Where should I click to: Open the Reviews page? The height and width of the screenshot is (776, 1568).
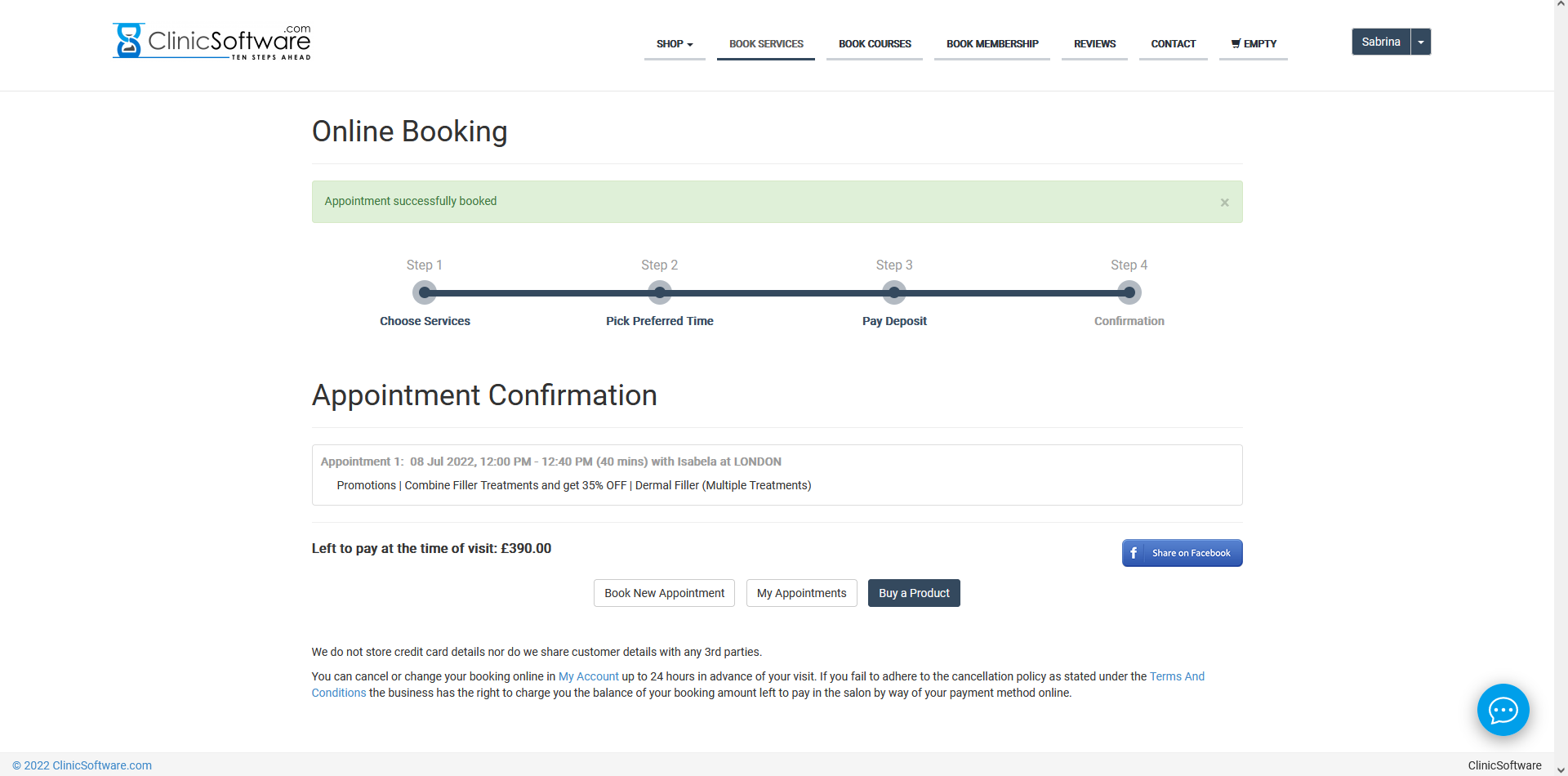[1094, 44]
